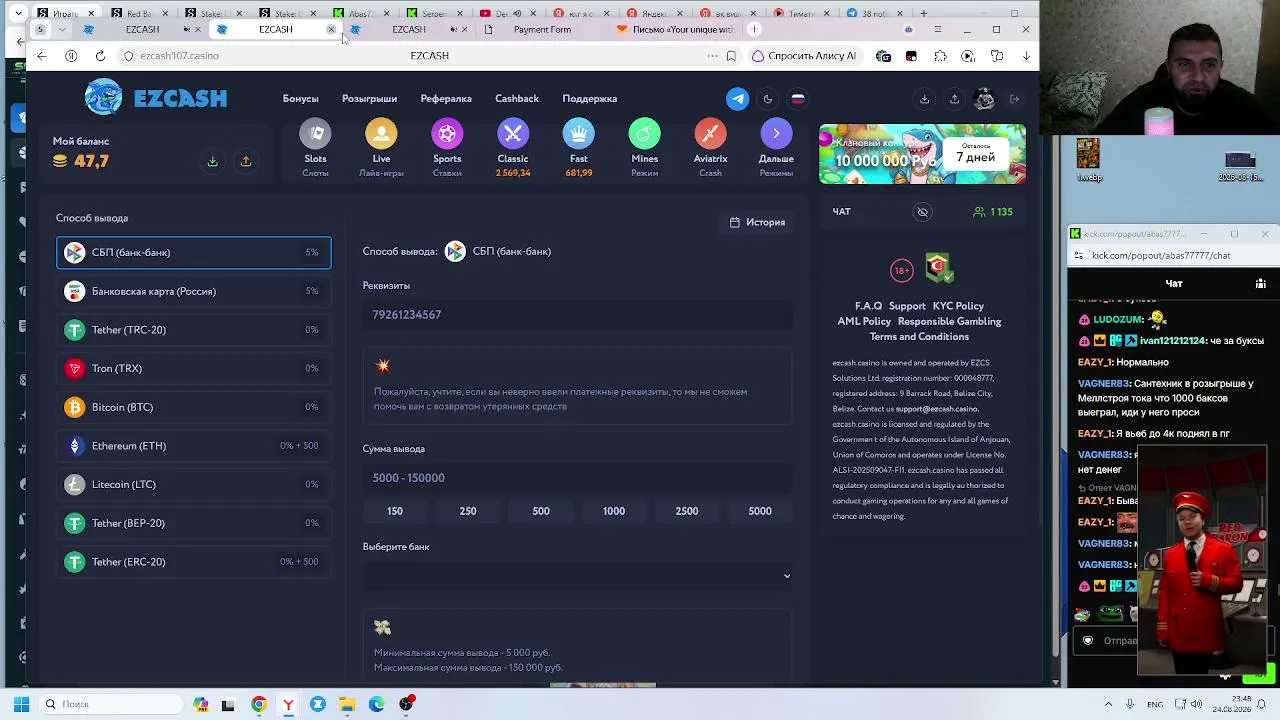
Task: Set withdrawal amount to 2500
Action: [687, 511]
